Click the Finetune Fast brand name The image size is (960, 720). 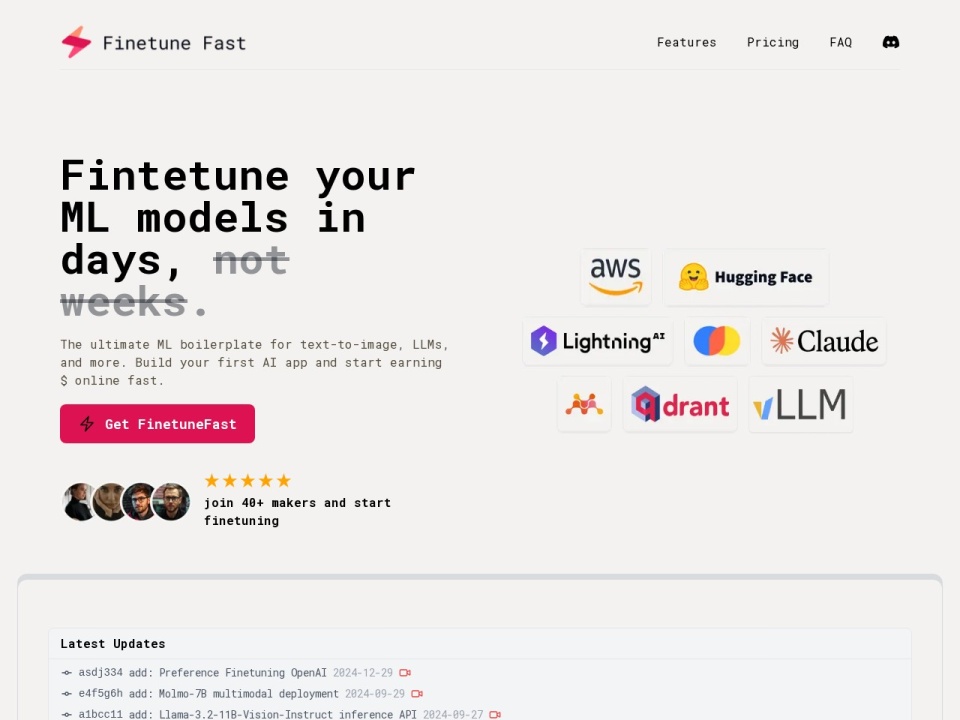click(x=174, y=43)
